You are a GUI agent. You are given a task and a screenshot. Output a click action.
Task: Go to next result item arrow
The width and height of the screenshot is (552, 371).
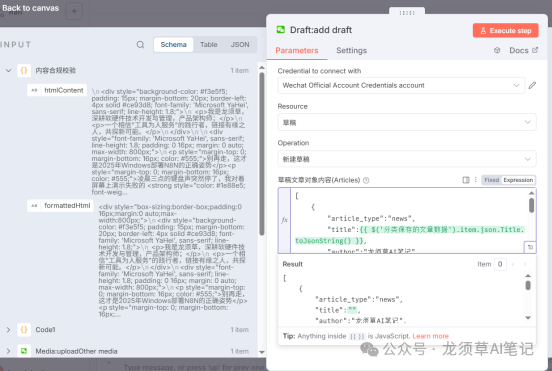[525, 264]
